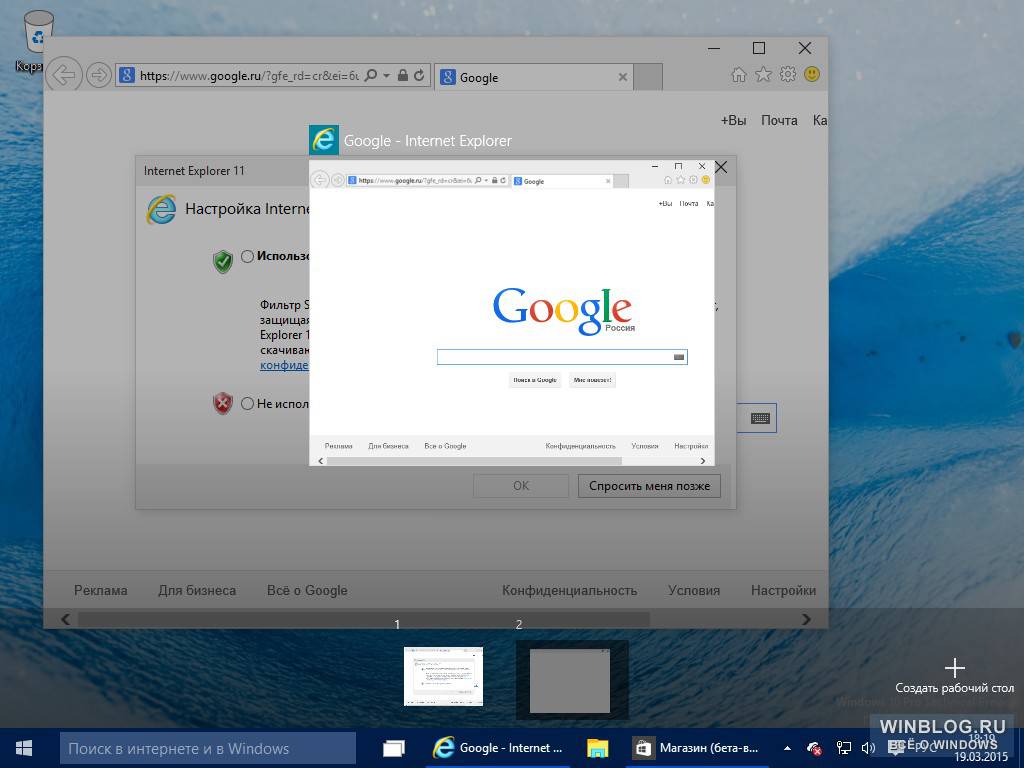Image resolution: width=1024 pixels, height=768 pixels.
Task: Click the red shield icon in setup dialog
Action: (x=223, y=404)
